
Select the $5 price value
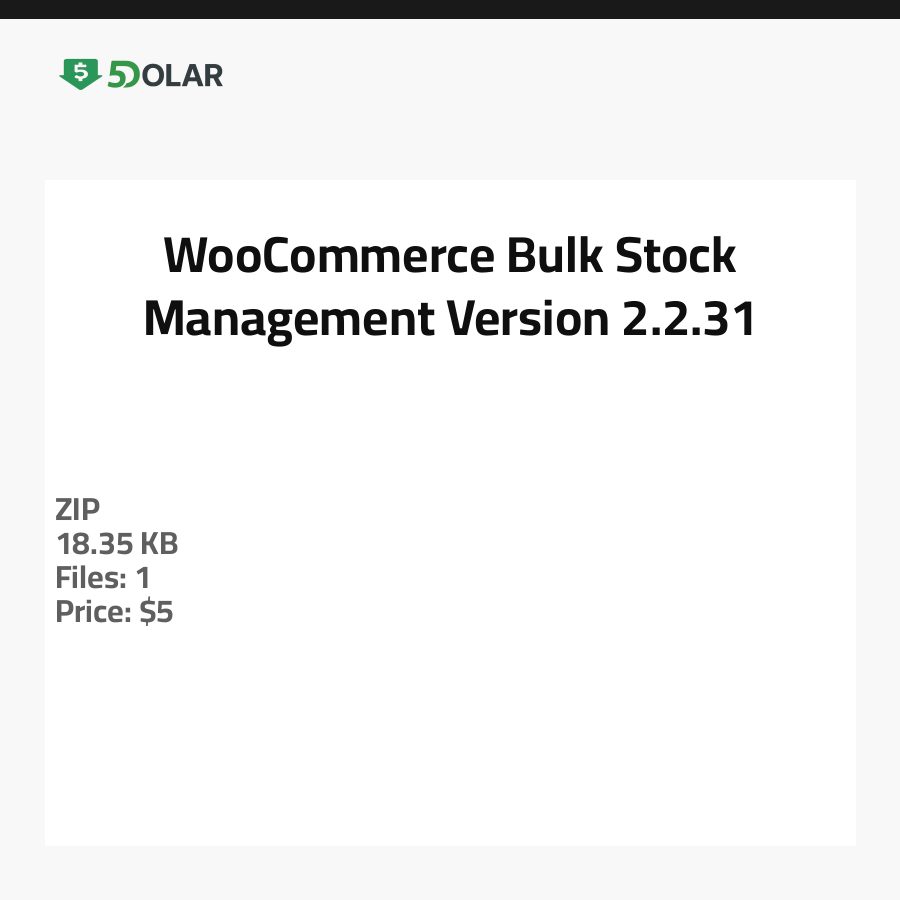coord(157,612)
